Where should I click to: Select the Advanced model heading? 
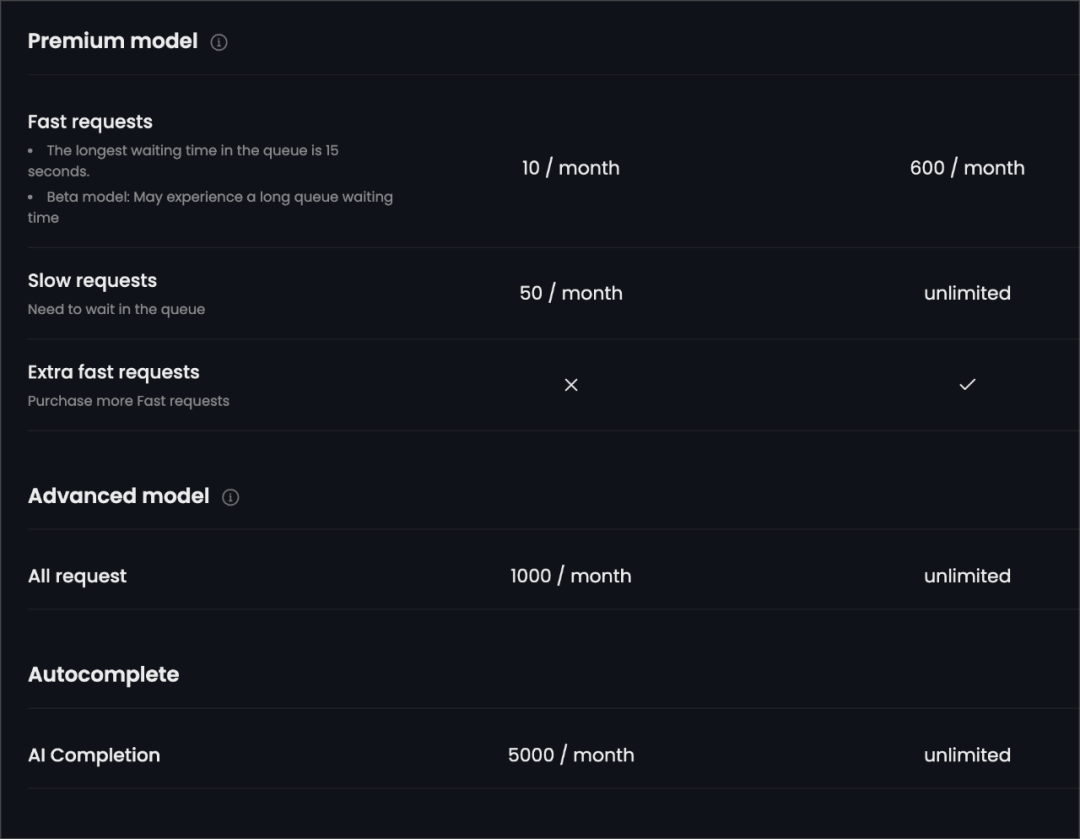(118, 496)
